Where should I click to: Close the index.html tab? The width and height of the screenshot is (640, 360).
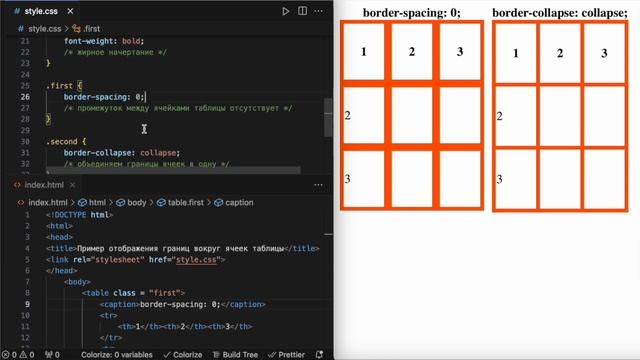click(72, 185)
